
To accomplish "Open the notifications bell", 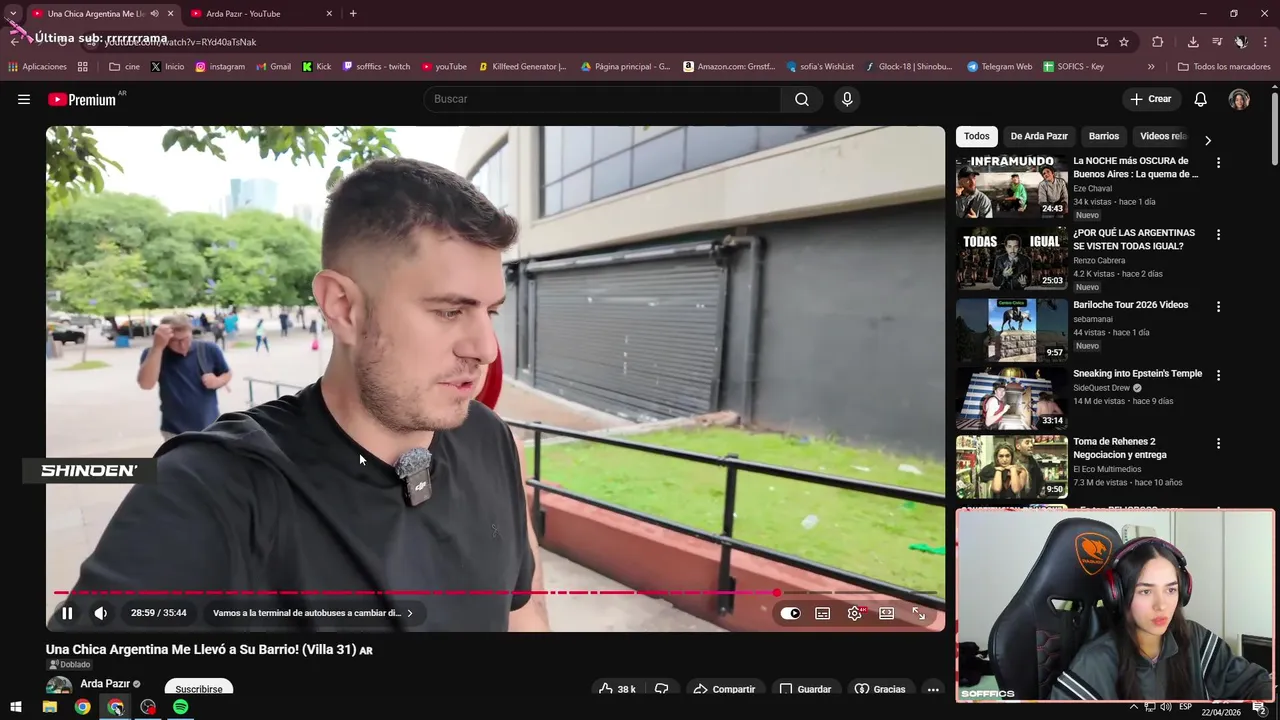I will 1201,99.
